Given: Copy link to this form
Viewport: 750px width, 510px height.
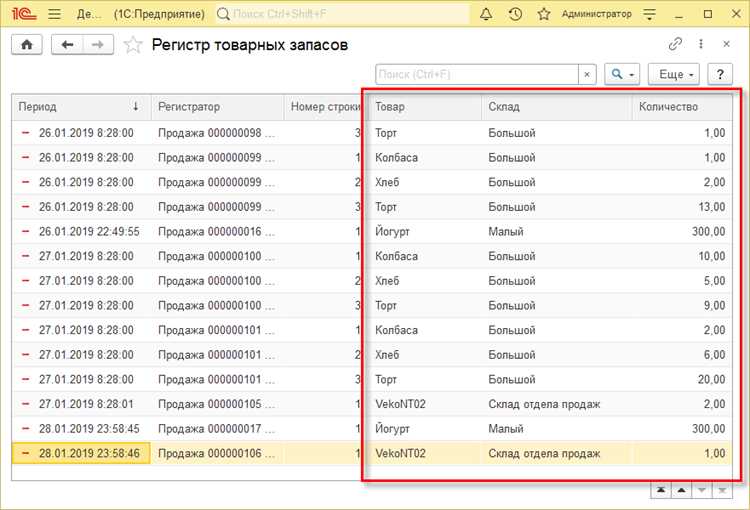Looking at the screenshot, I should [x=675, y=44].
